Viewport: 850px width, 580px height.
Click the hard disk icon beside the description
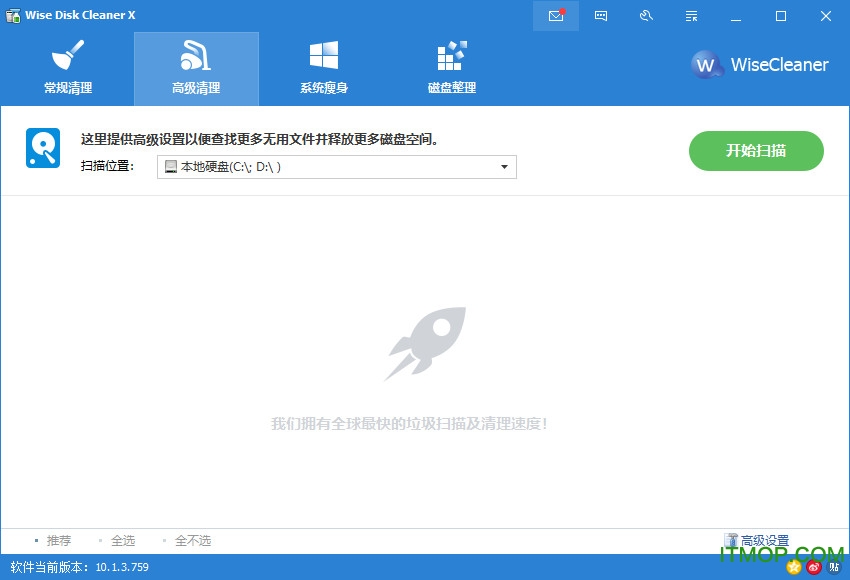[43, 148]
